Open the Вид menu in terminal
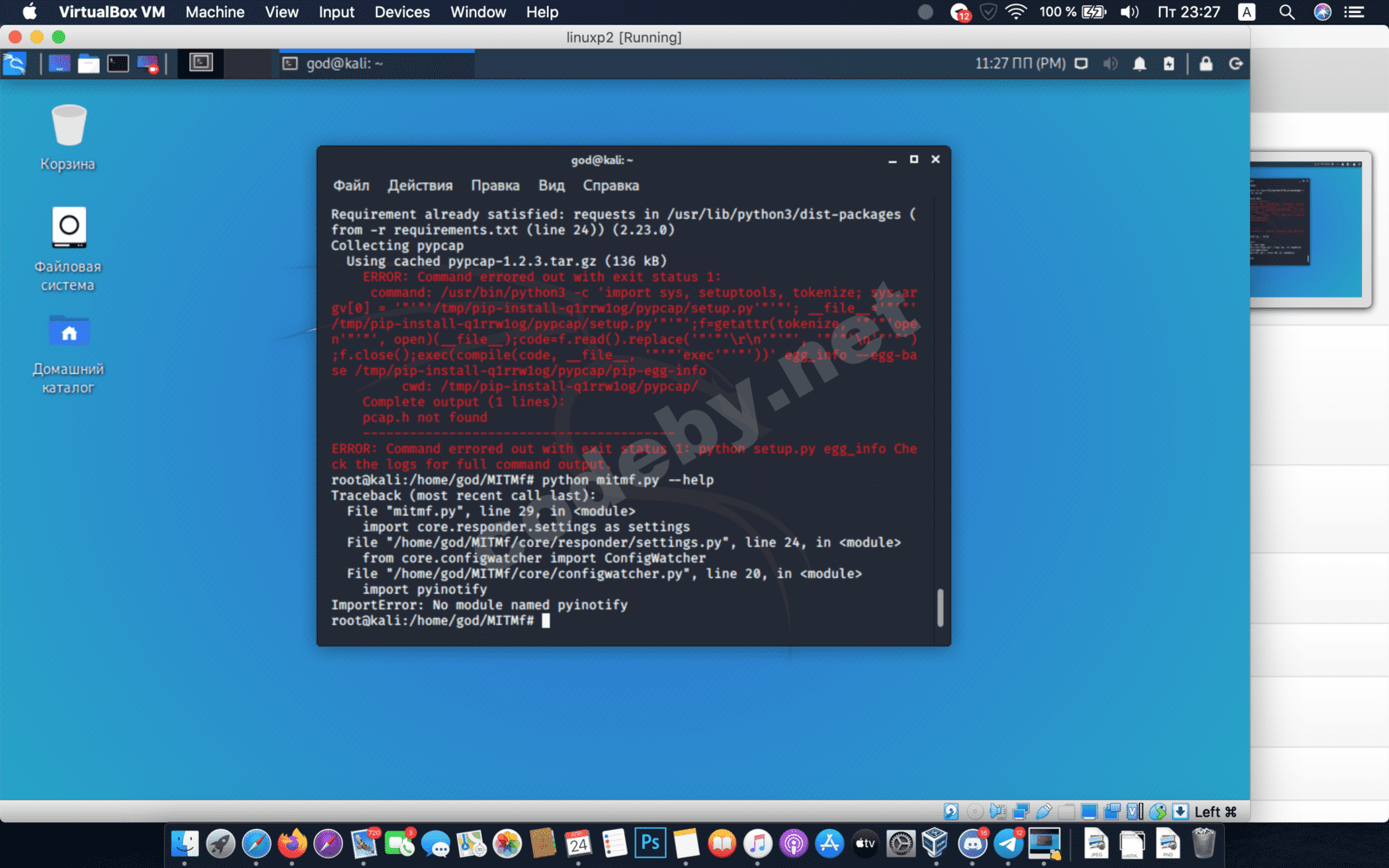The height and width of the screenshot is (868, 1389). point(551,186)
